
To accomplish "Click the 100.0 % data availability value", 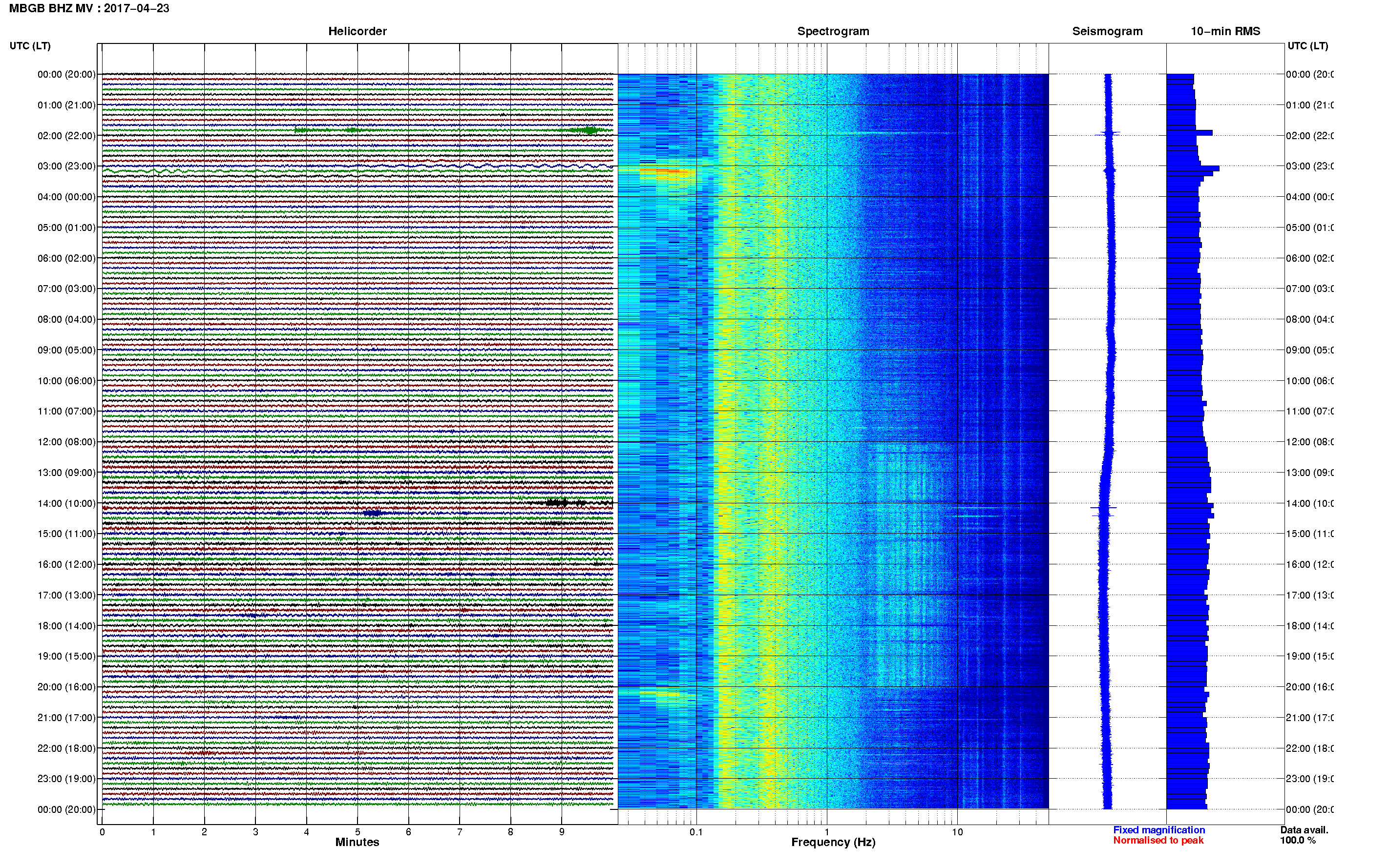I will pyautogui.click(x=1297, y=840).
